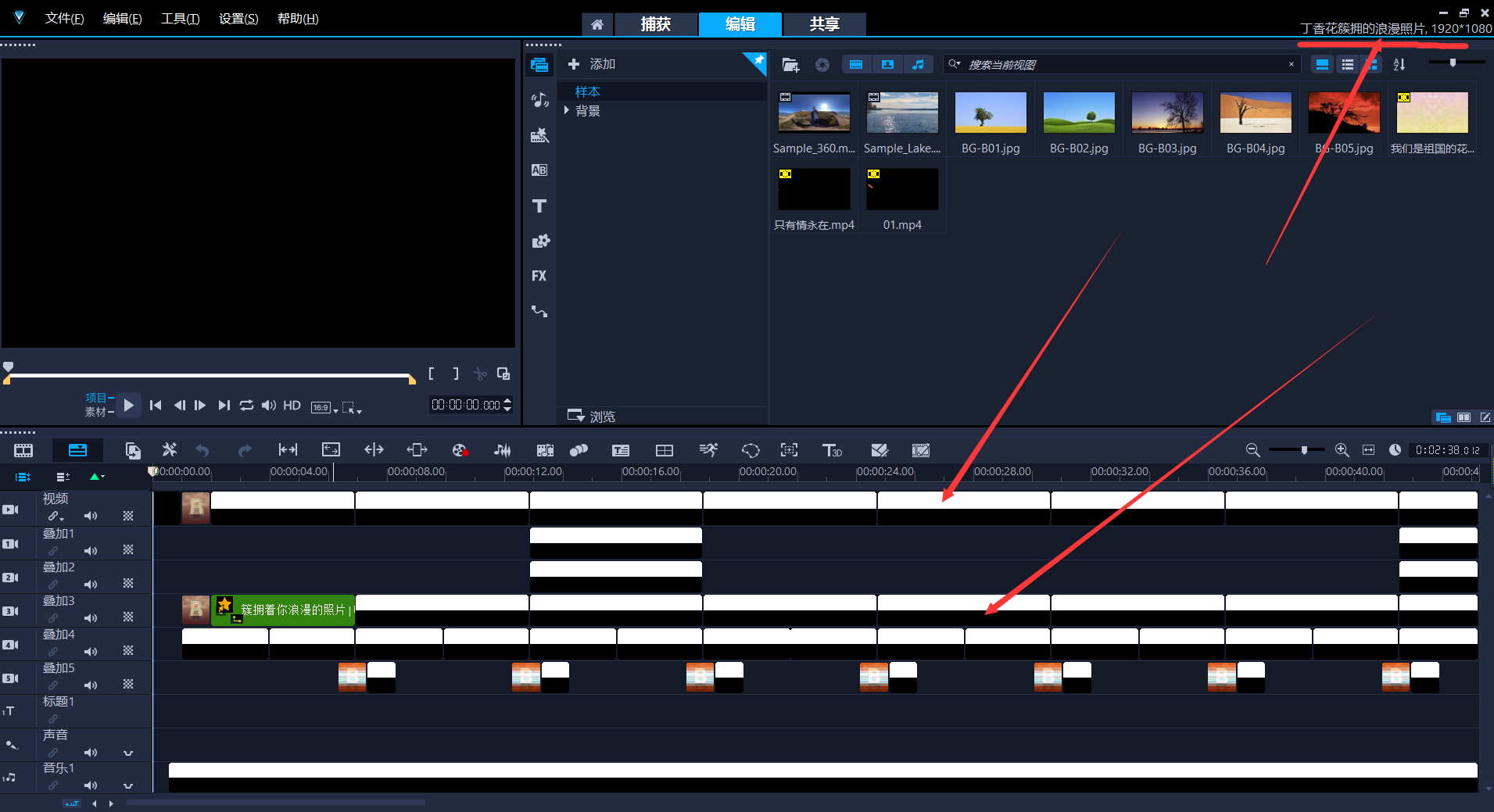
Task: Open the subtitle editor icon
Action: pyautogui.click(x=621, y=450)
